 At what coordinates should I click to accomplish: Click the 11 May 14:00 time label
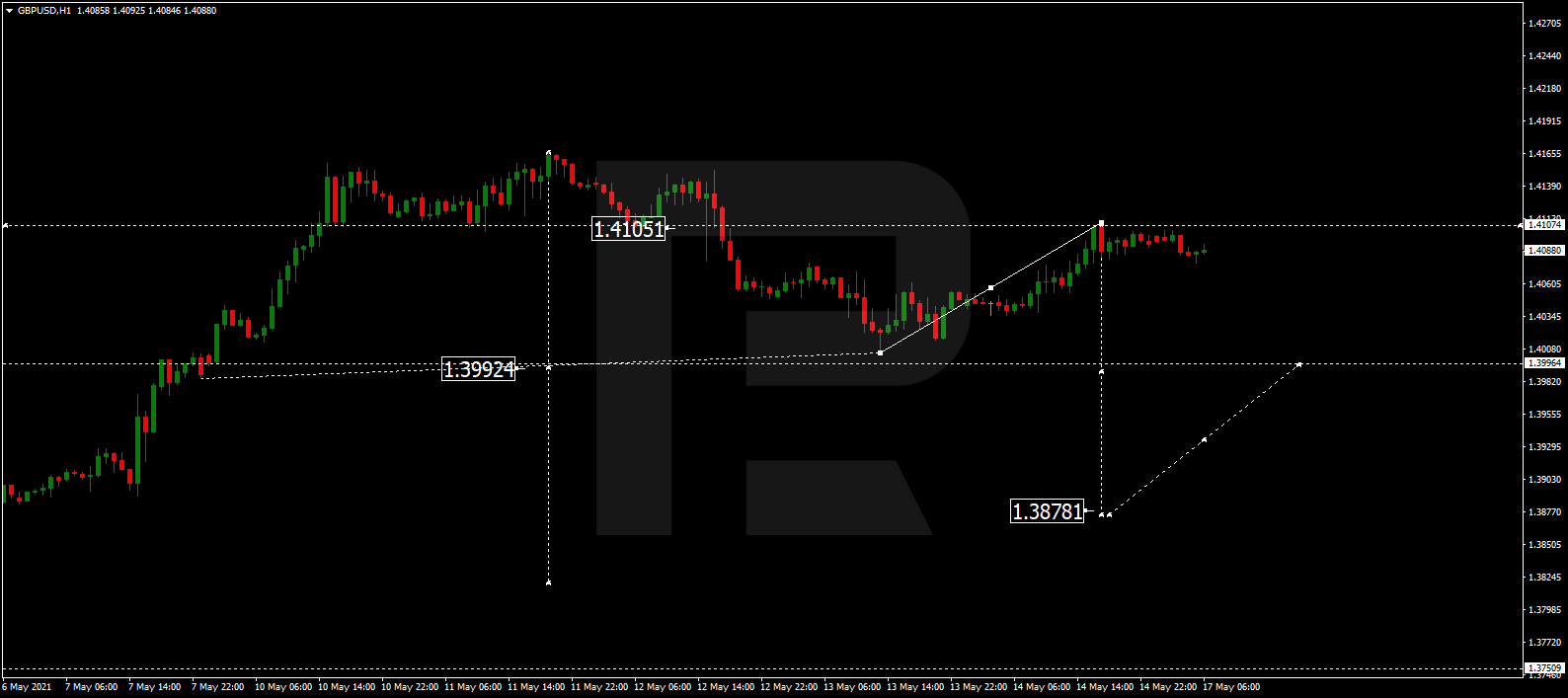click(536, 687)
